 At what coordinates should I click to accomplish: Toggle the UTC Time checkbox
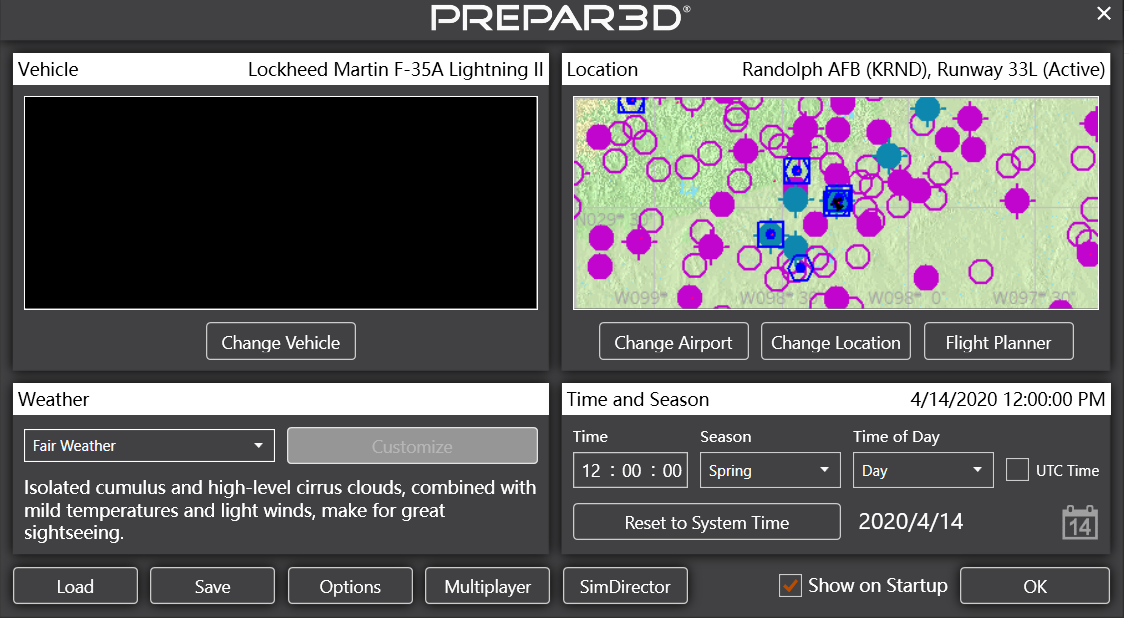(x=1017, y=470)
